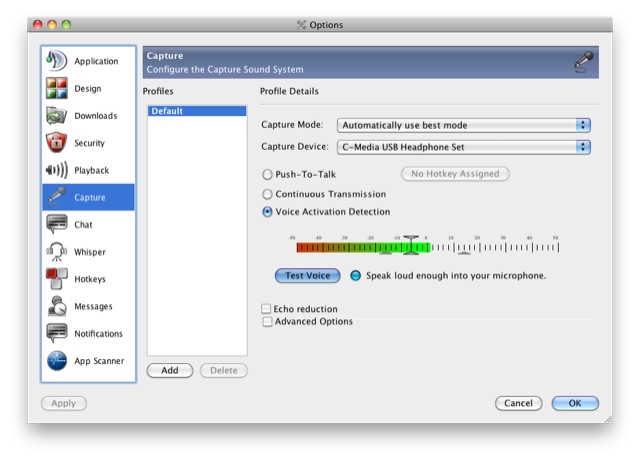This screenshot has height=461, width=640.
Task: Open the Capture Device dropdown
Action: click(x=465, y=147)
